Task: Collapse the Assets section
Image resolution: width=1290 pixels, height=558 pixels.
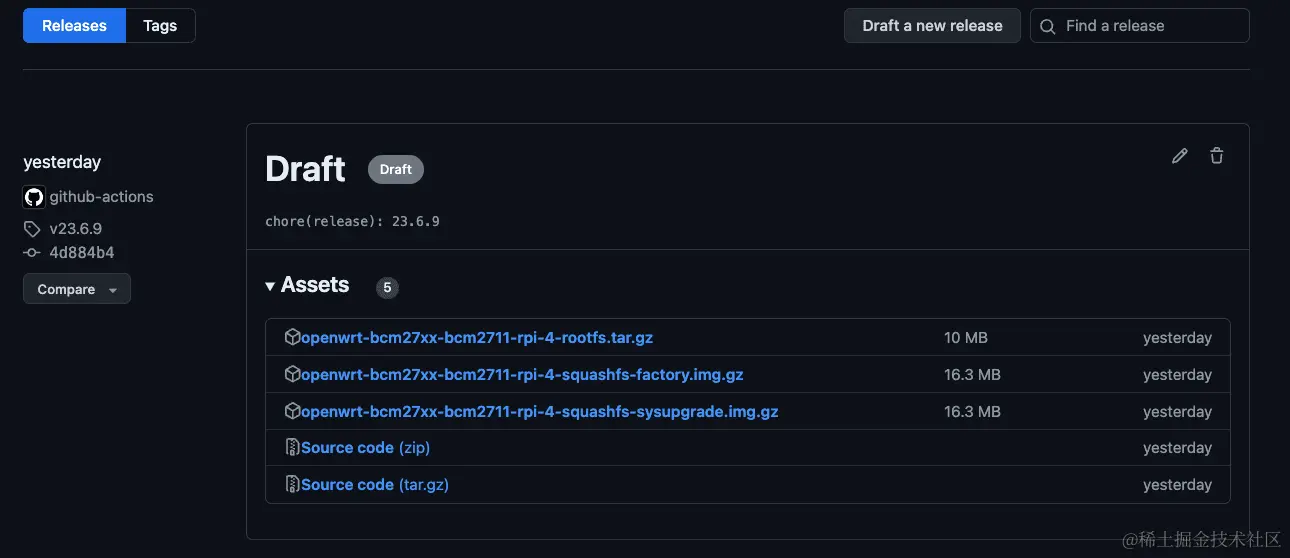Action: pyautogui.click(x=307, y=285)
